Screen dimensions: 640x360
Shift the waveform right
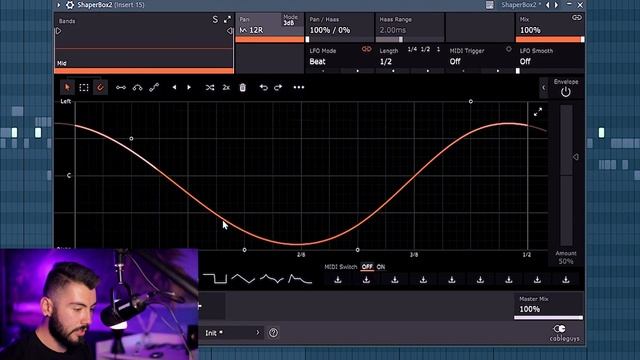pos(189,87)
